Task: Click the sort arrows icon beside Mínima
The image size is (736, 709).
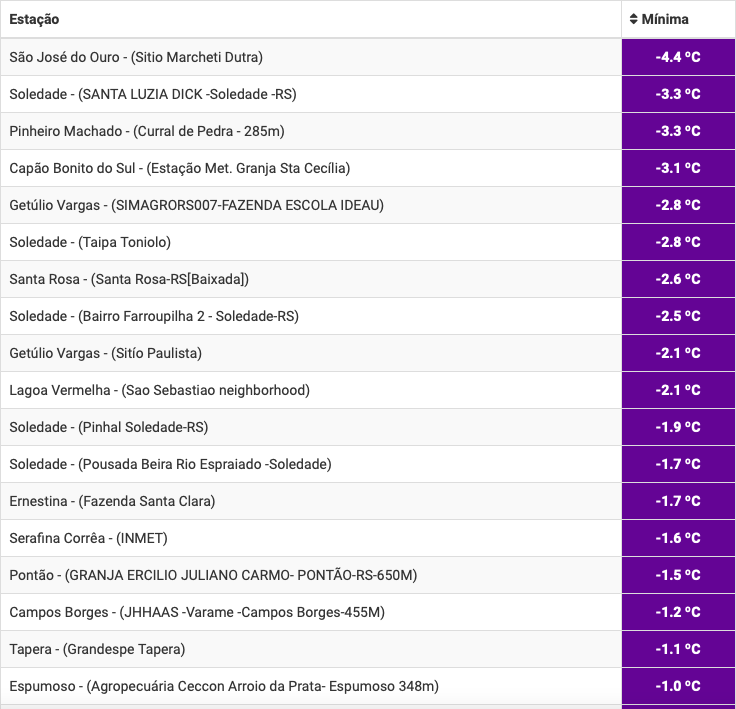Action: click(634, 19)
